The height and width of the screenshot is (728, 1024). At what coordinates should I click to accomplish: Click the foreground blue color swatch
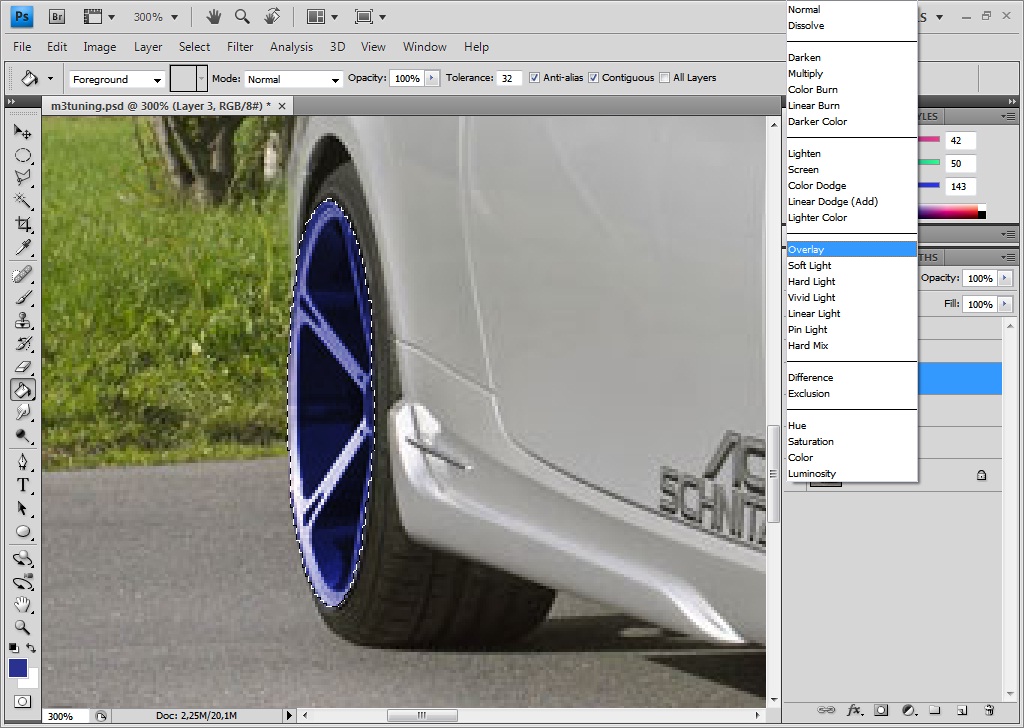pyautogui.click(x=18, y=667)
